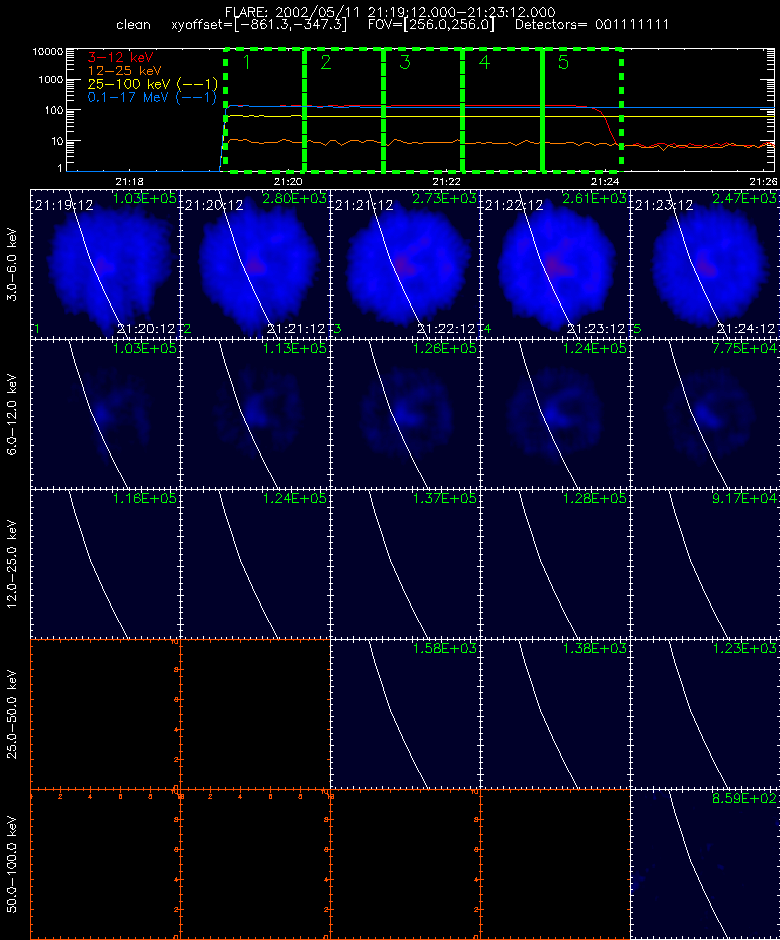Click the 1.37E+05 peak value
Viewport: 780px width, 940px height.
pos(444,498)
